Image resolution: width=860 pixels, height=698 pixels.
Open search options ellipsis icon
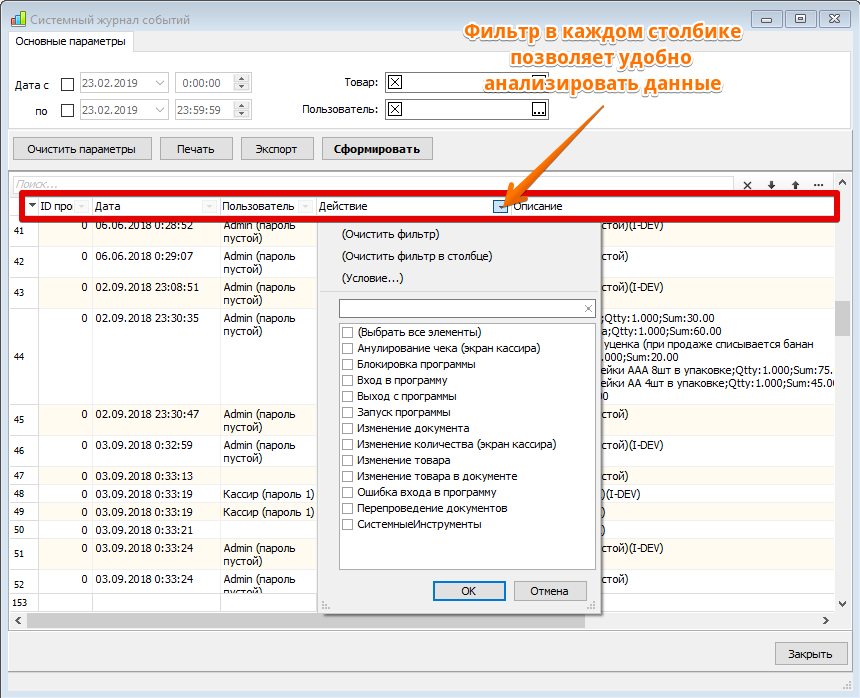point(818,185)
